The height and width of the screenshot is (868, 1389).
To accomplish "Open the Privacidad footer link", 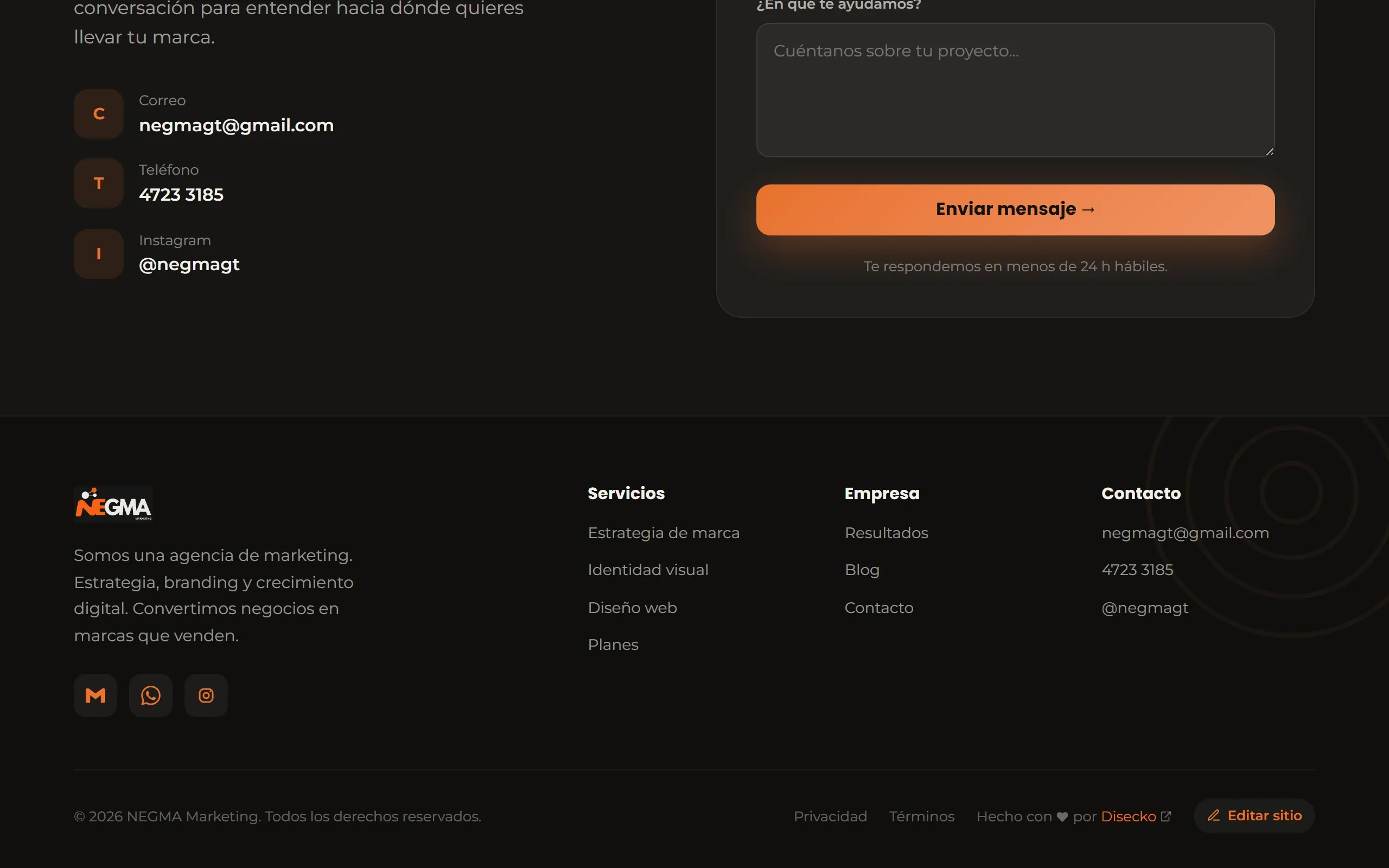I will [830, 816].
